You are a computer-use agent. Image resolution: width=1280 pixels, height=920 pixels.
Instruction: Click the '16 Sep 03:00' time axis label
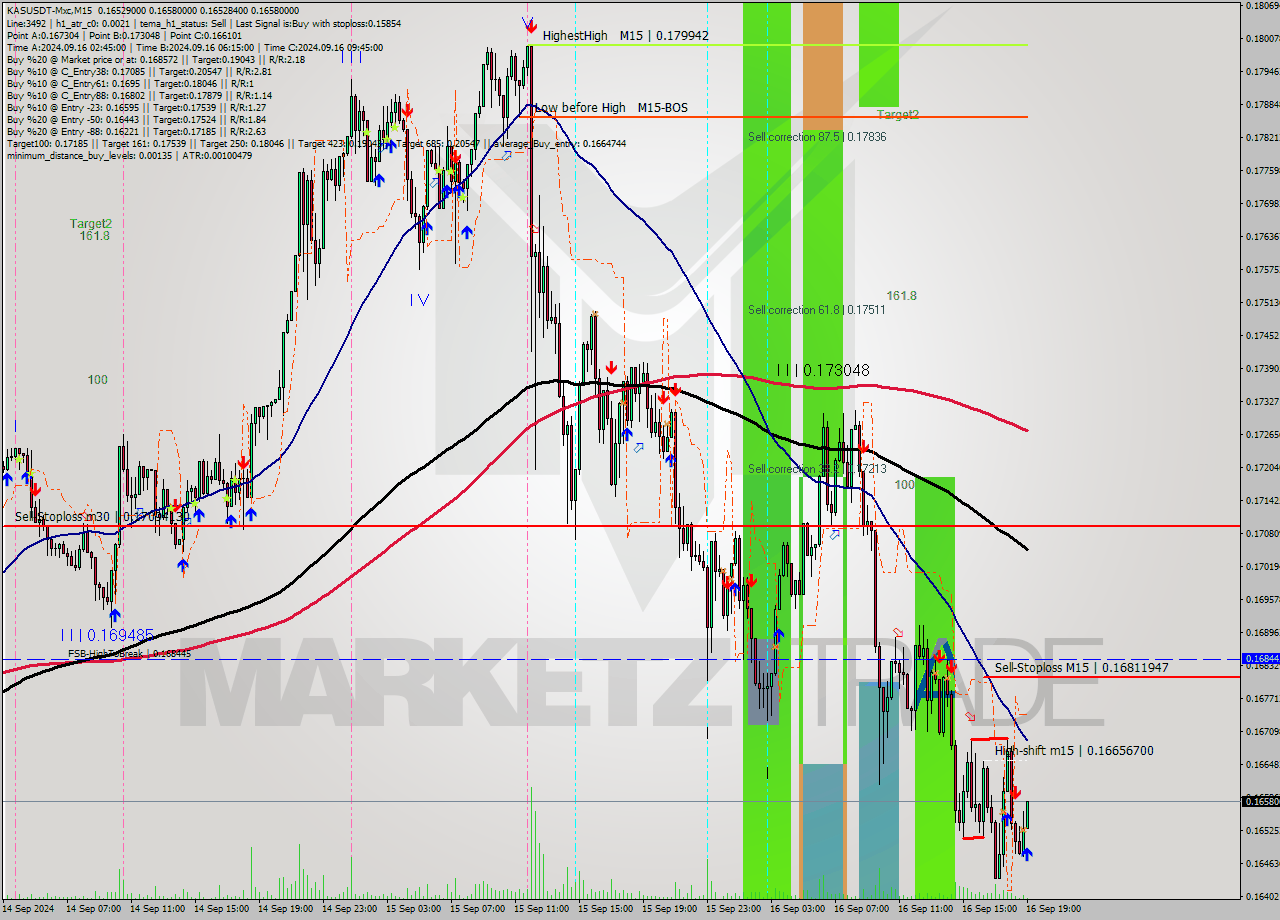click(797, 909)
